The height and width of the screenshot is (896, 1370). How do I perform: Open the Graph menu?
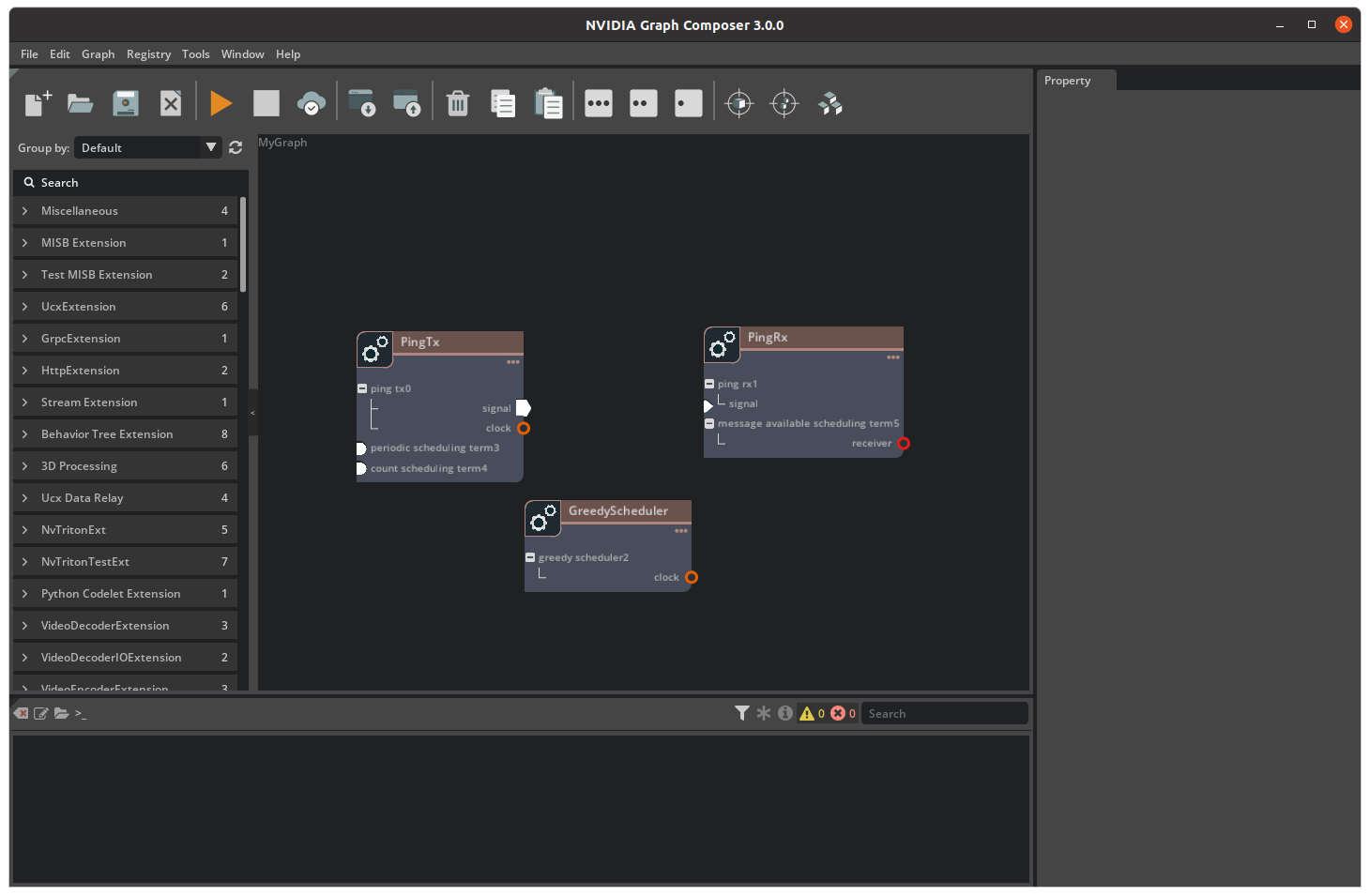(99, 54)
